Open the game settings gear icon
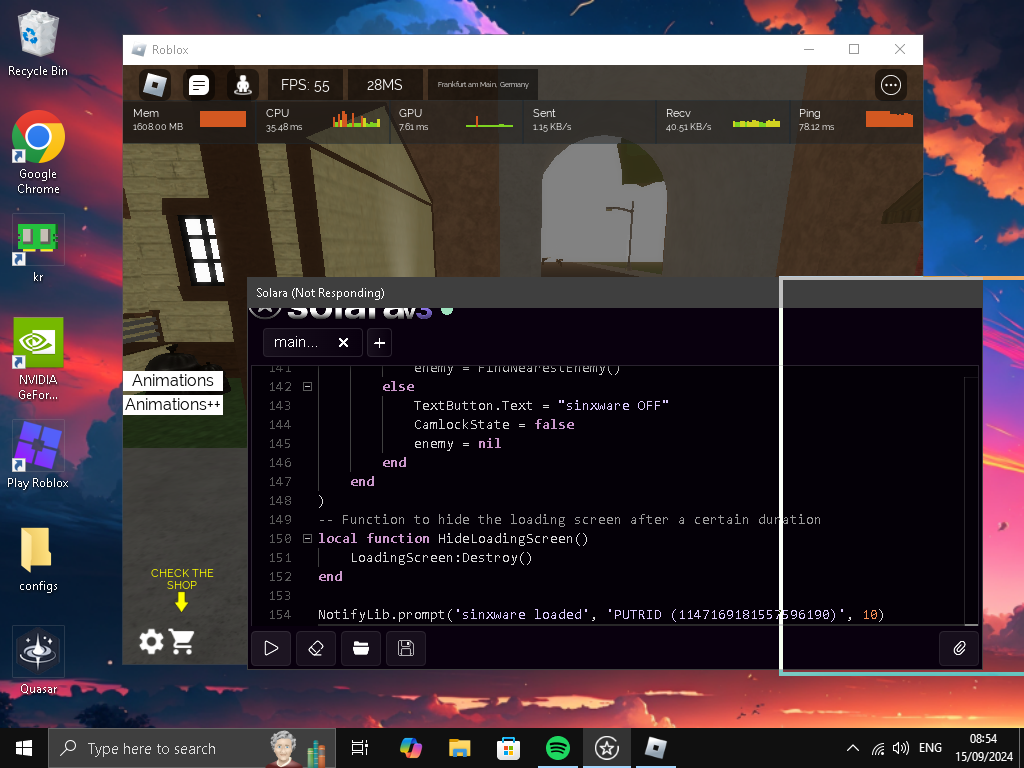The width and height of the screenshot is (1024, 768). click(x=152, y=641)
